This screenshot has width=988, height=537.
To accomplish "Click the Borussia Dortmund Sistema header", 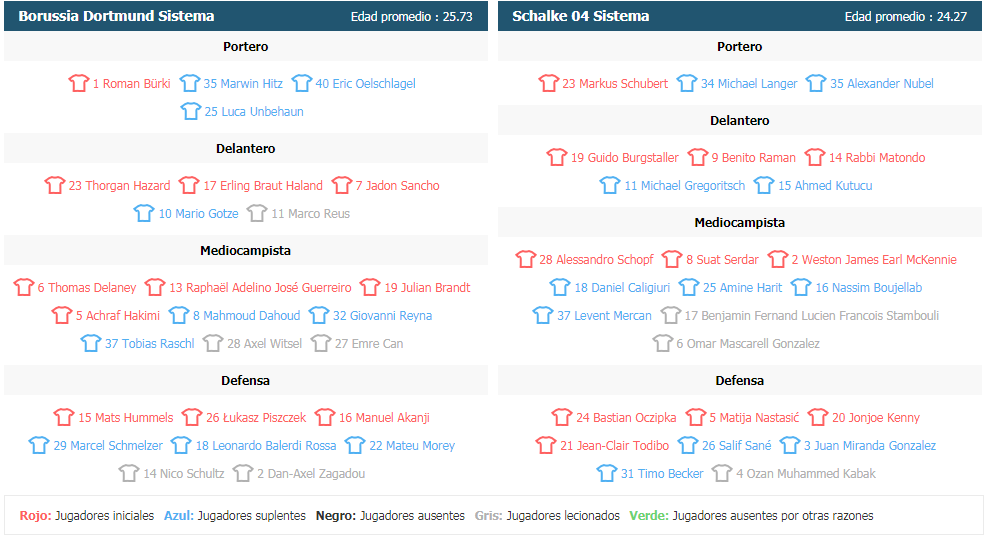I will pyautogui.click(x=116, y=16).
